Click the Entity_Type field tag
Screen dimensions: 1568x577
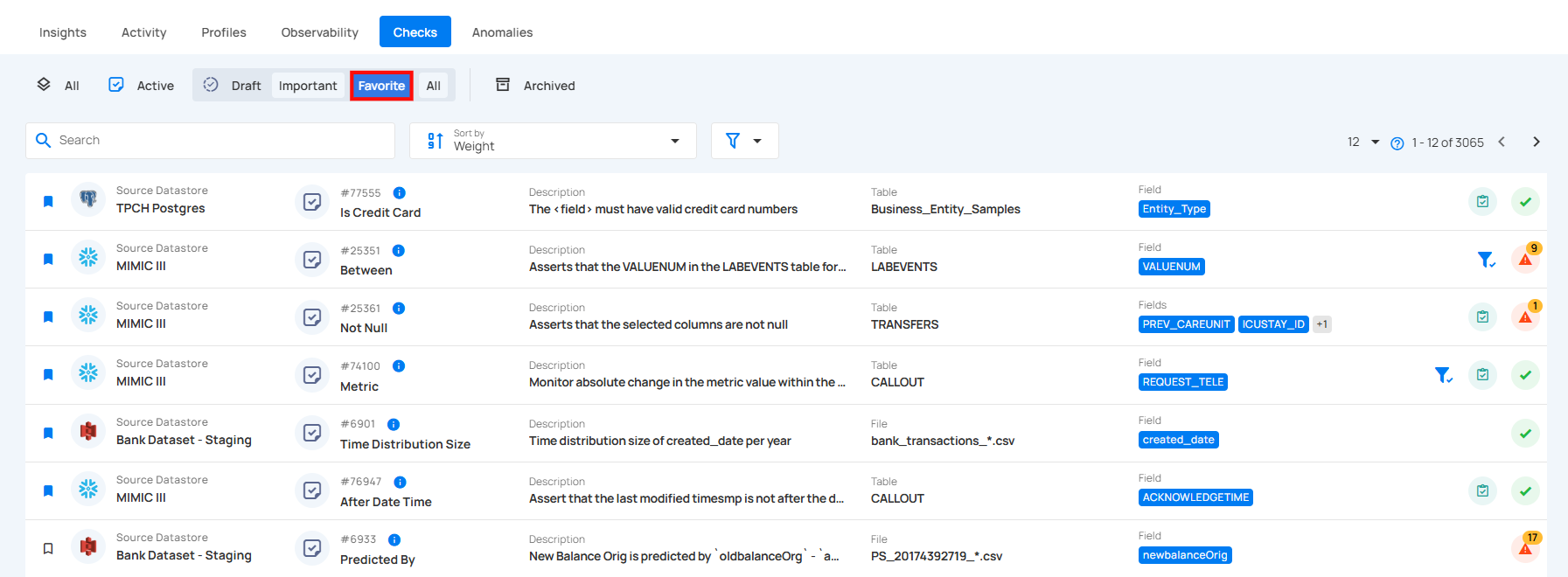1174,209
